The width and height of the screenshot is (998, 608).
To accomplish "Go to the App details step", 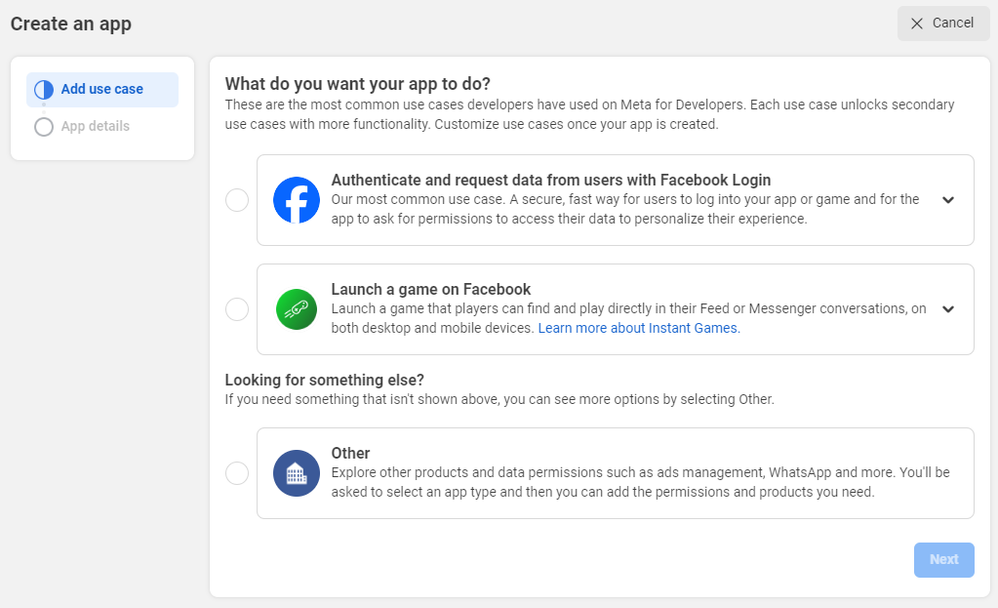I will [95, 126].
